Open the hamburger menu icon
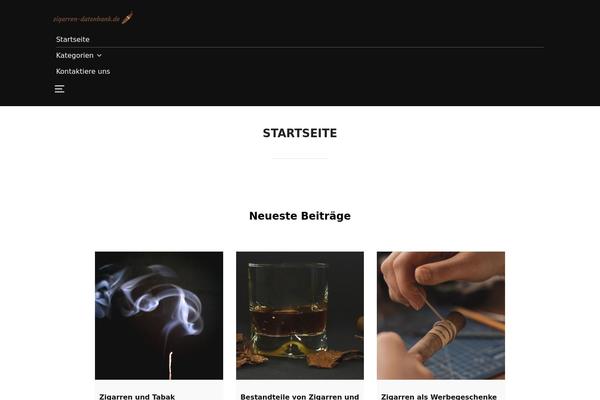600x400 pixels. [59, 89]
